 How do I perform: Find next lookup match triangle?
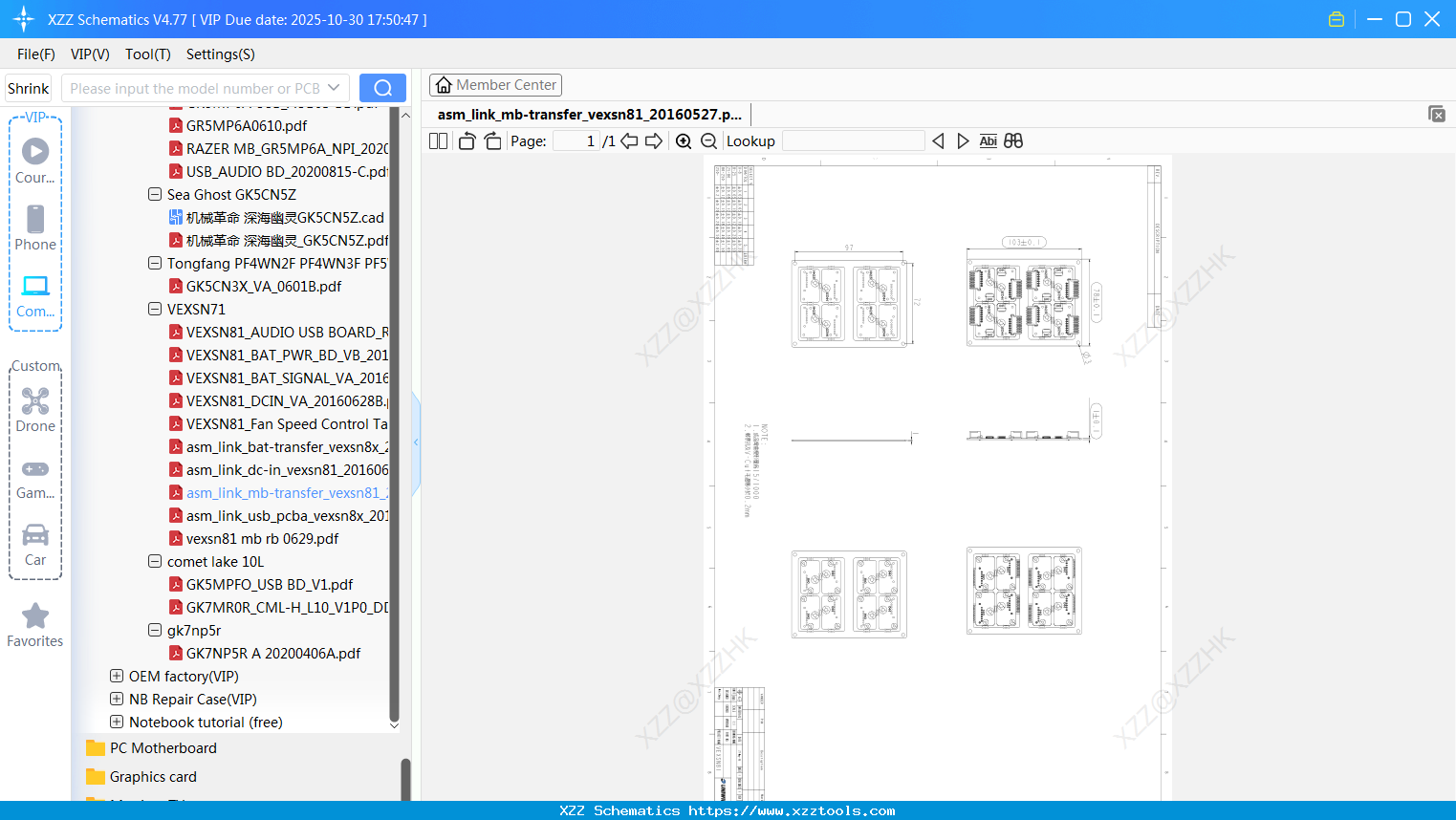pos(963,141)
